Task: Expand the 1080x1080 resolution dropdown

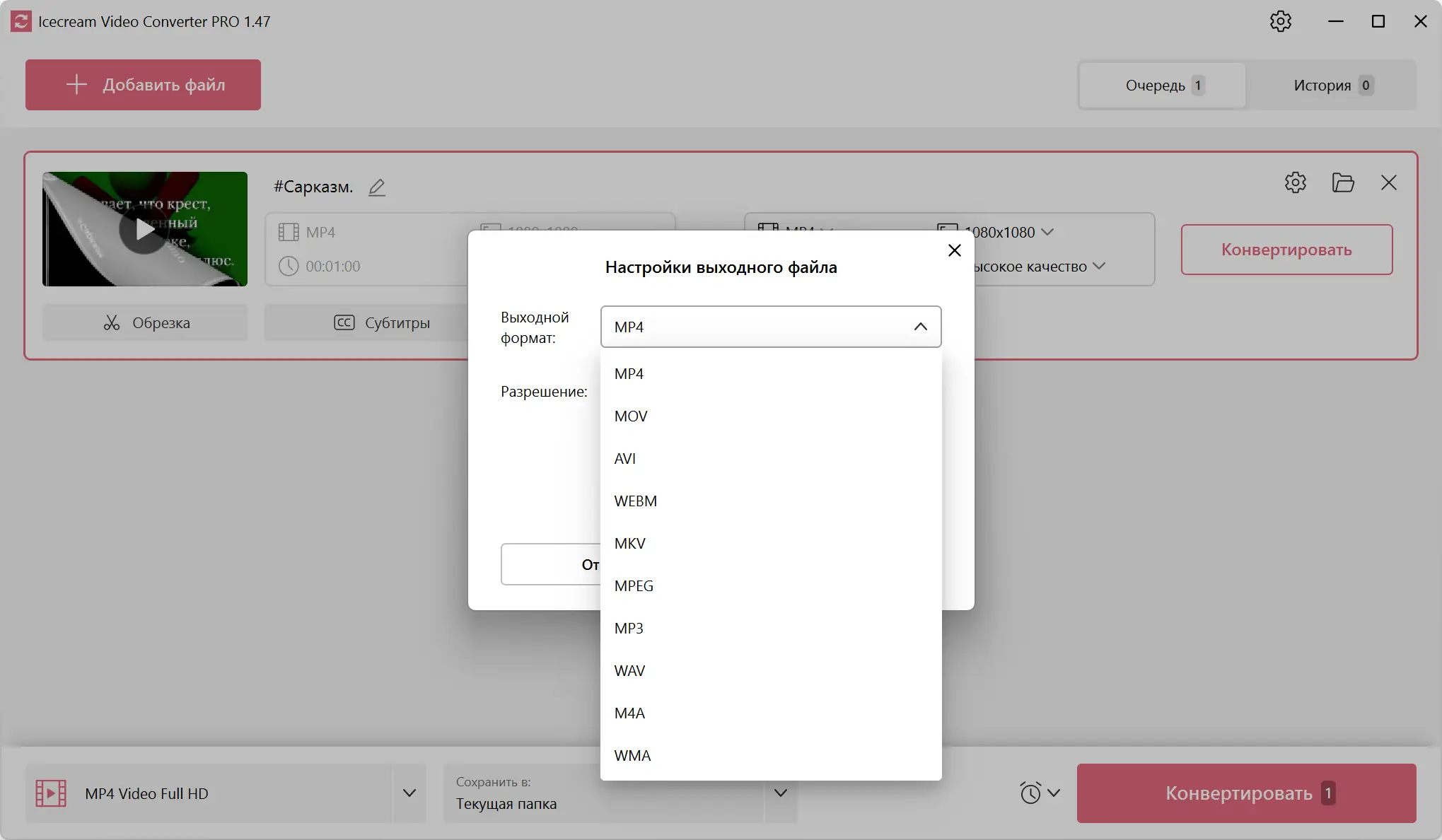Action: 1047,232
